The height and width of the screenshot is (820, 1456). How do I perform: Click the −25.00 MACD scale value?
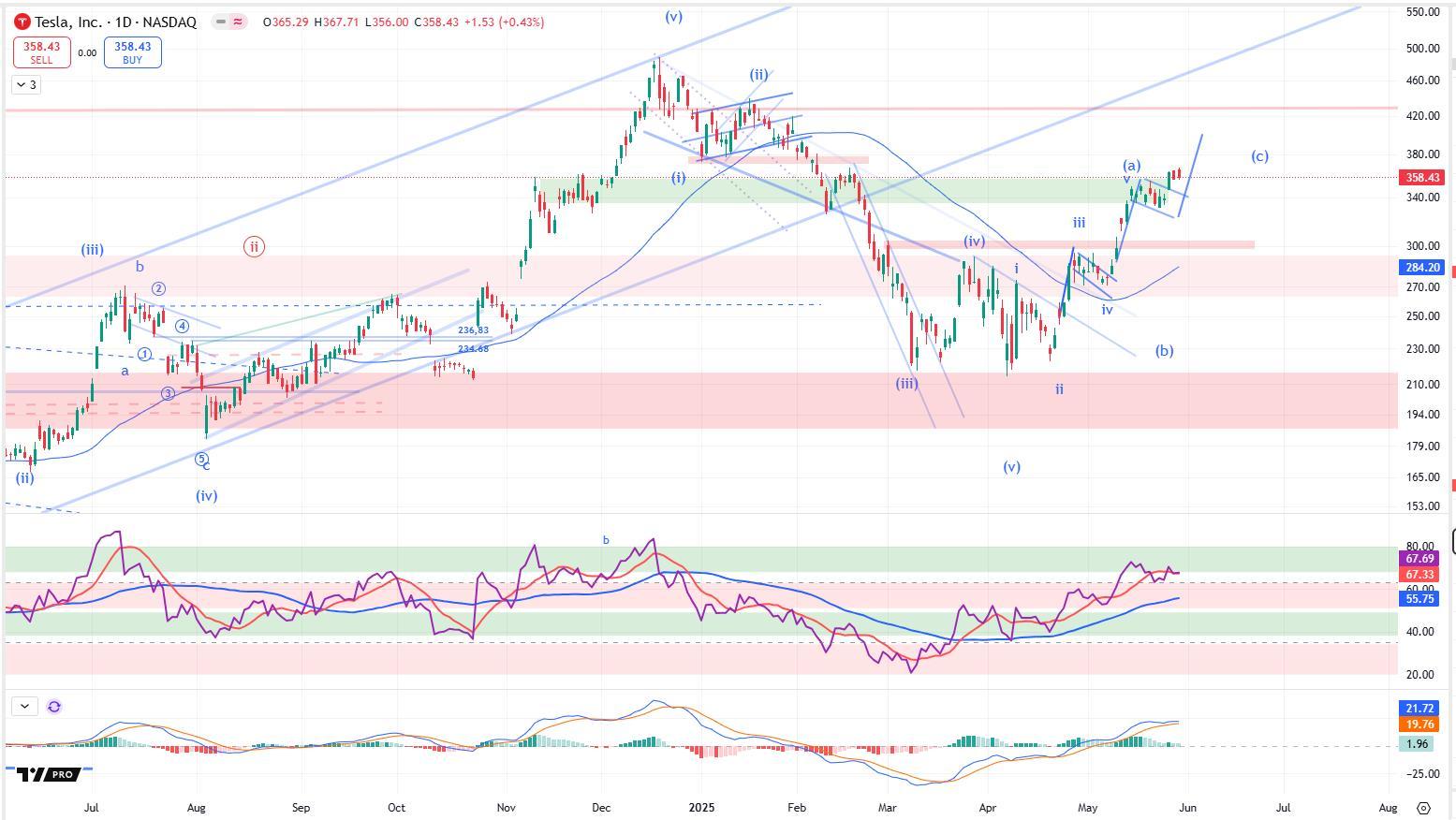(x=1422, y=774)
